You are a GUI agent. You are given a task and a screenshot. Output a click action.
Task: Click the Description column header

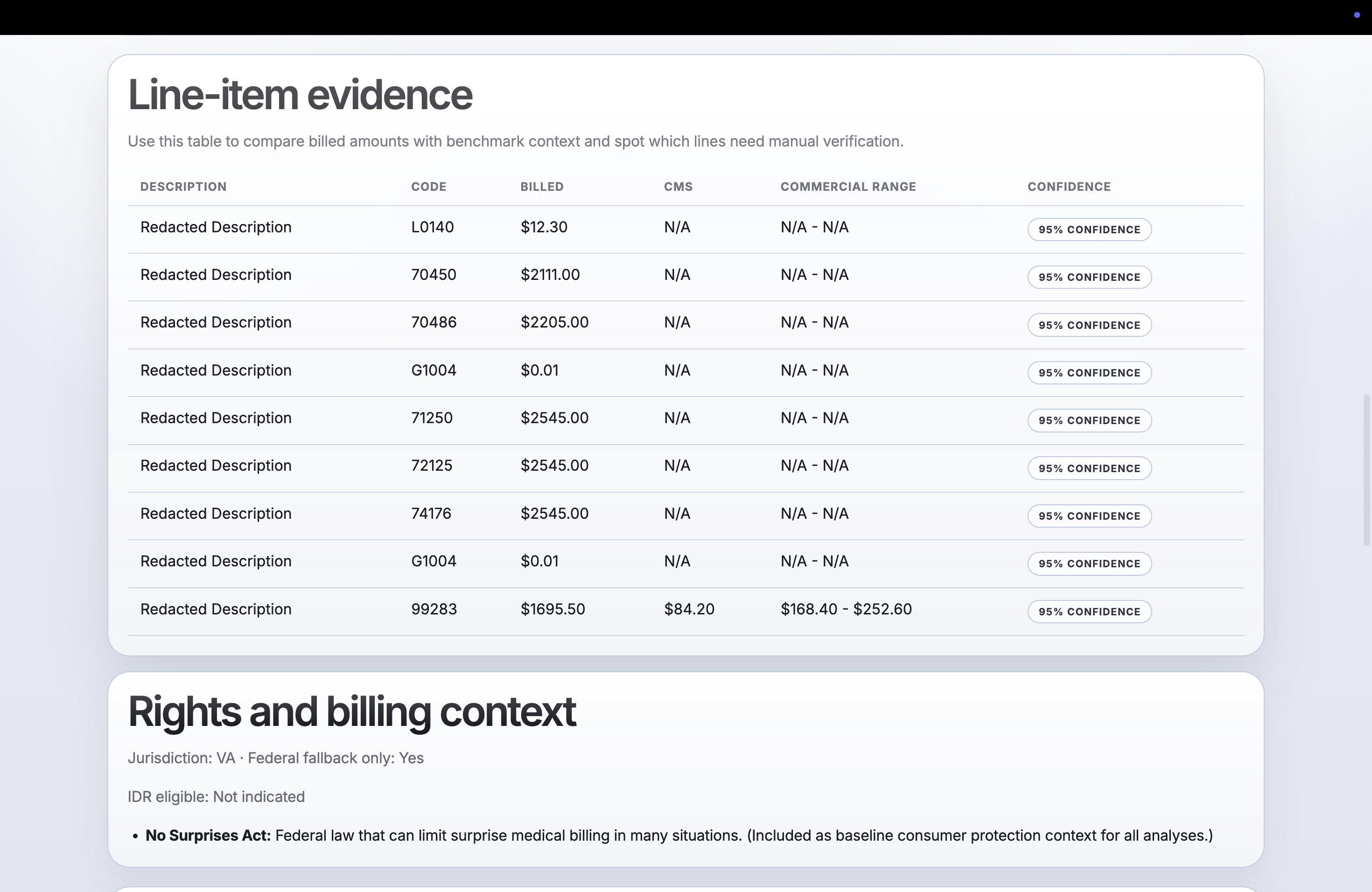point(183,187)
